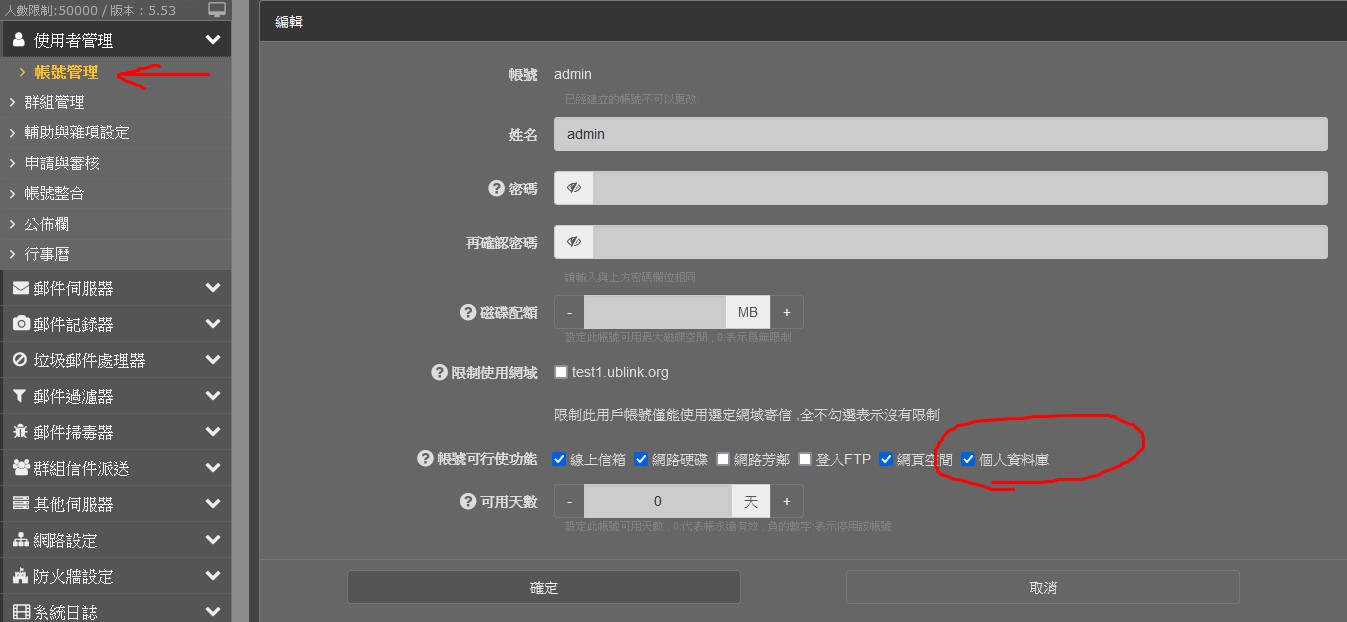
Task: Click the help icon beside 帳號可行使功能
Action: coord(425,459)
